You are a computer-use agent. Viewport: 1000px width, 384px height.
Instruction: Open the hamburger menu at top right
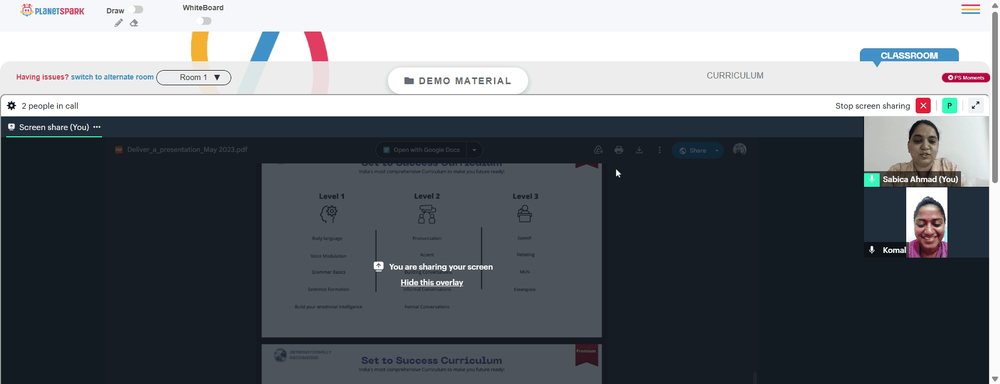[971, 9]
